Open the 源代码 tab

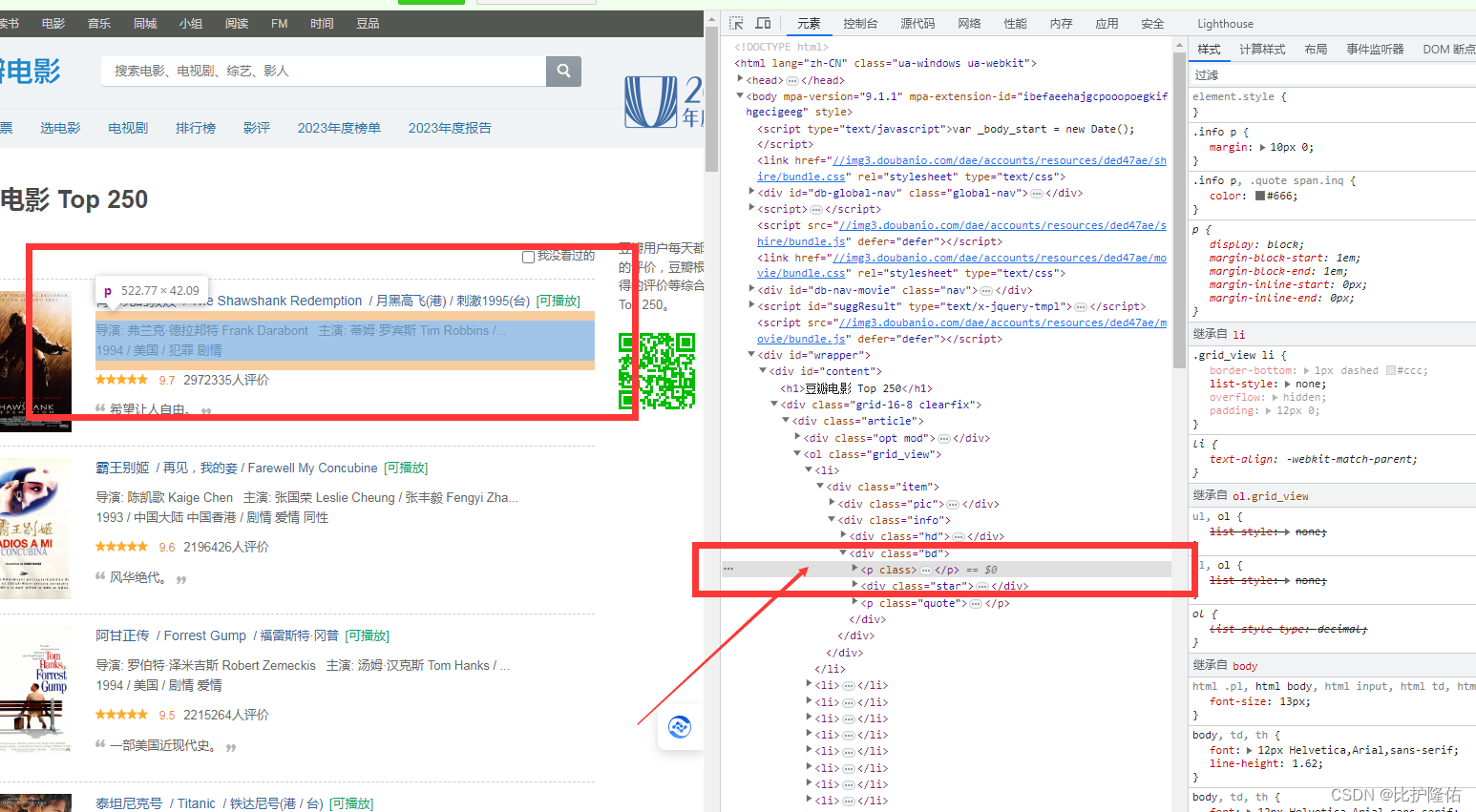tap(917, 24)
